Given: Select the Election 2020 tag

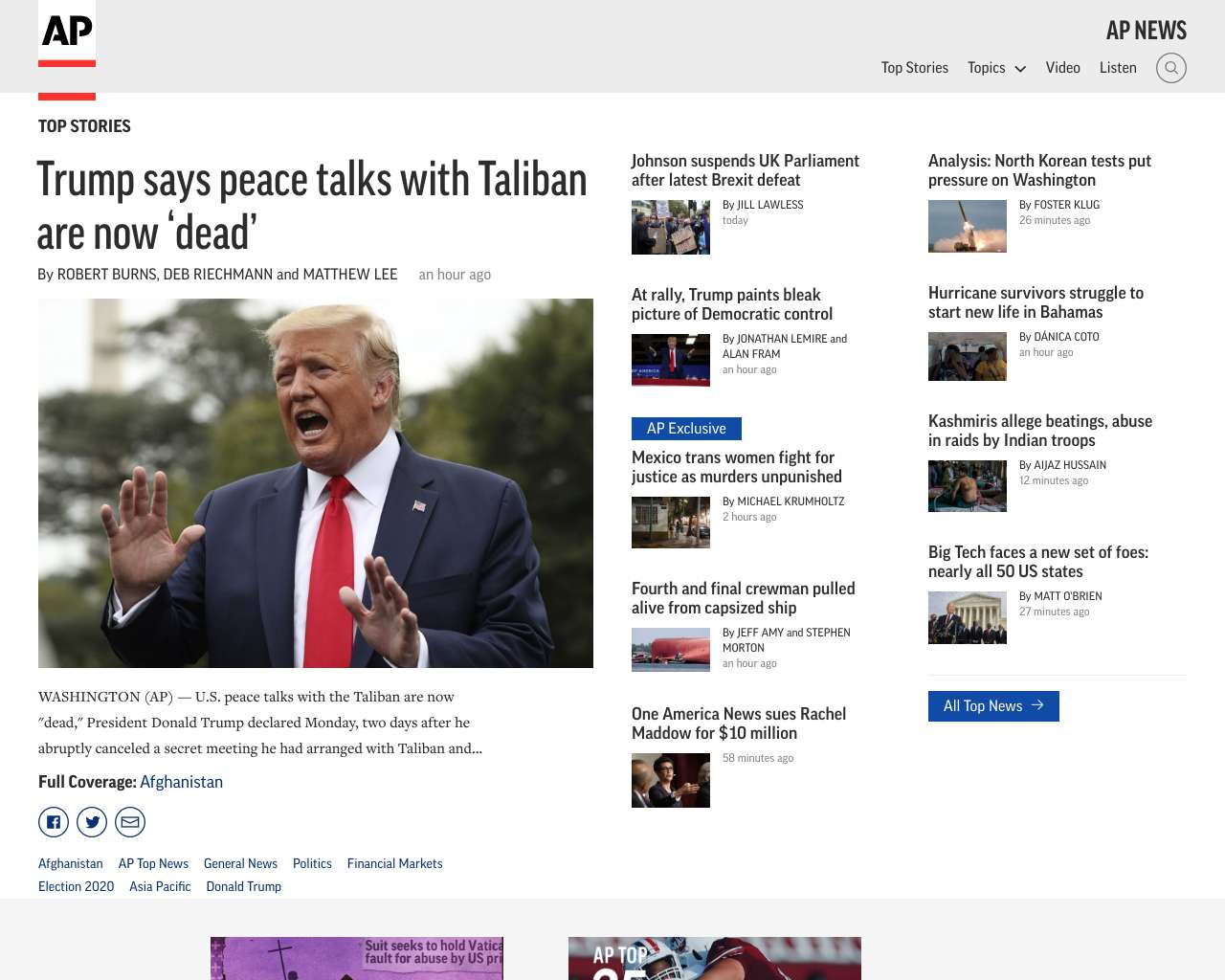Looking at the screenshot, I should click(x=76, y=886).
